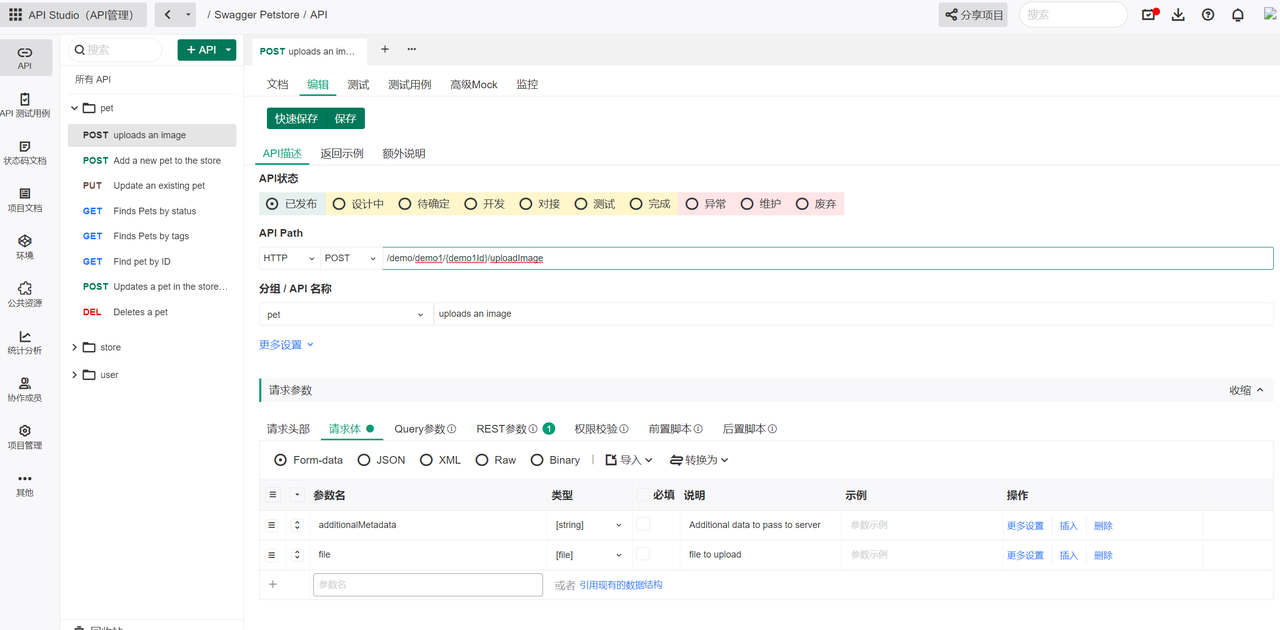Select the 已发布 API status radio

pos(271,203)
